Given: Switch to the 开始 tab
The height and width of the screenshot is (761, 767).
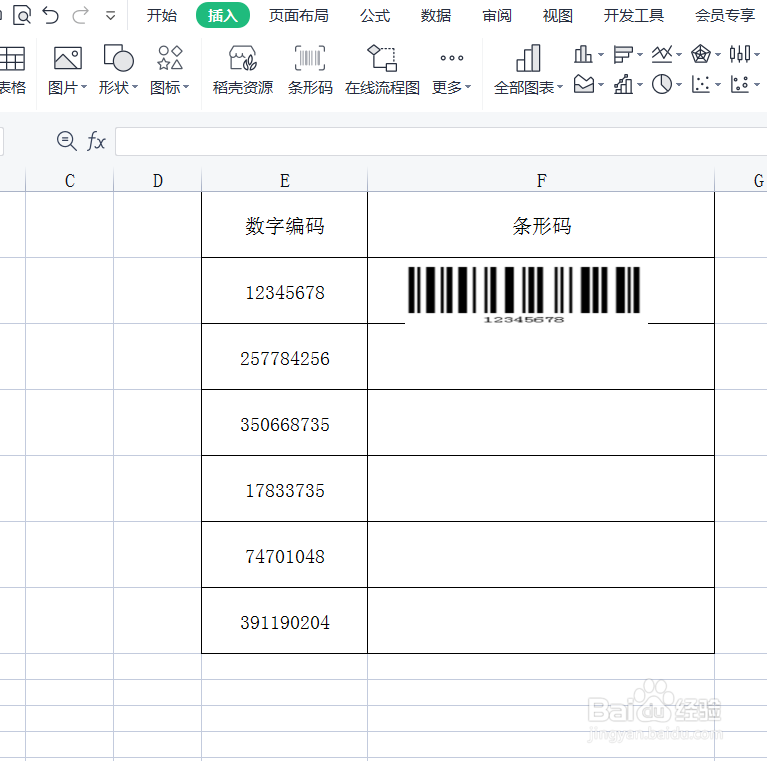Looking at the screenshot, I should [x=161, y=16].
